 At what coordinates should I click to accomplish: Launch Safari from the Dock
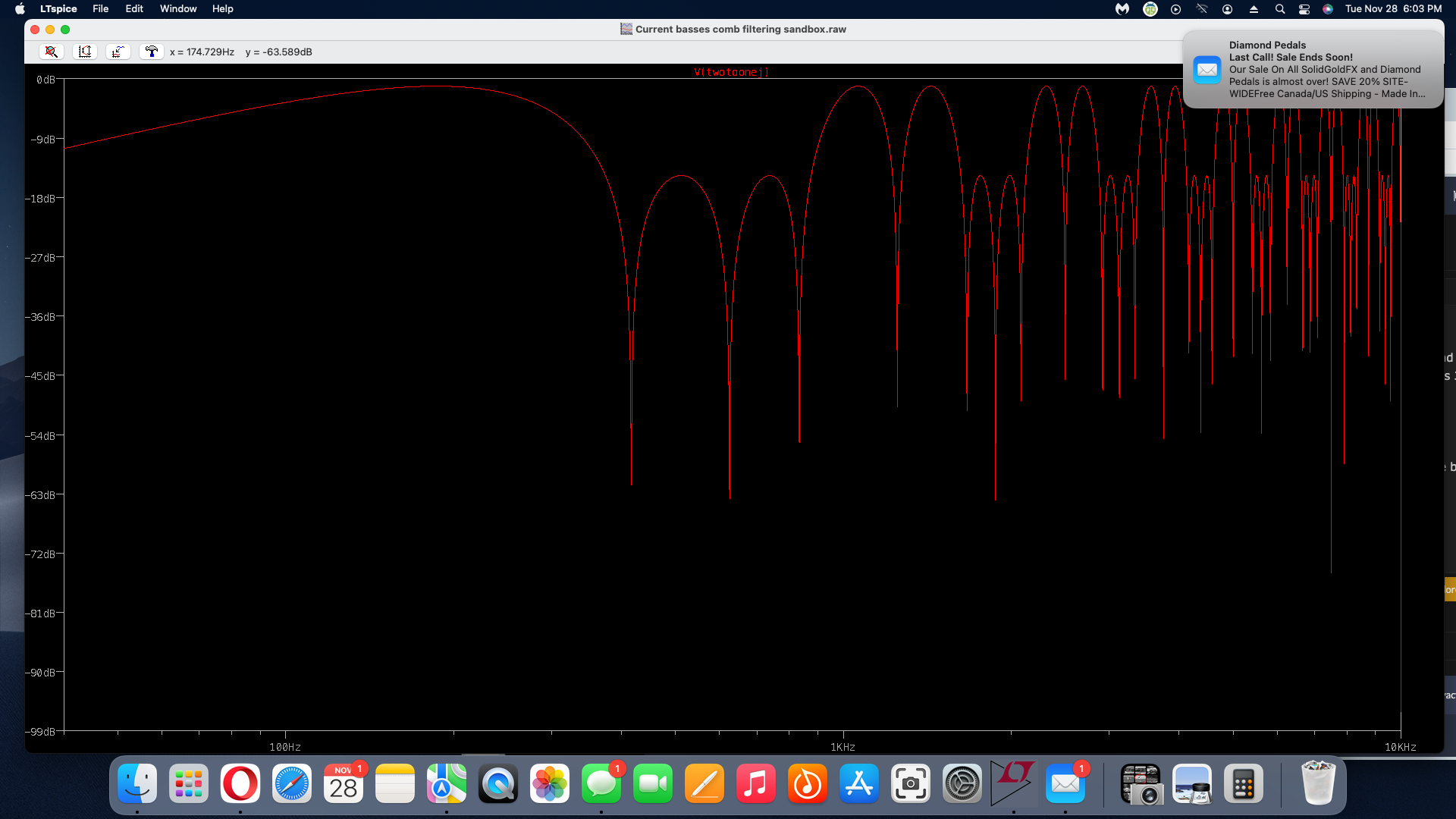(292, 783)
